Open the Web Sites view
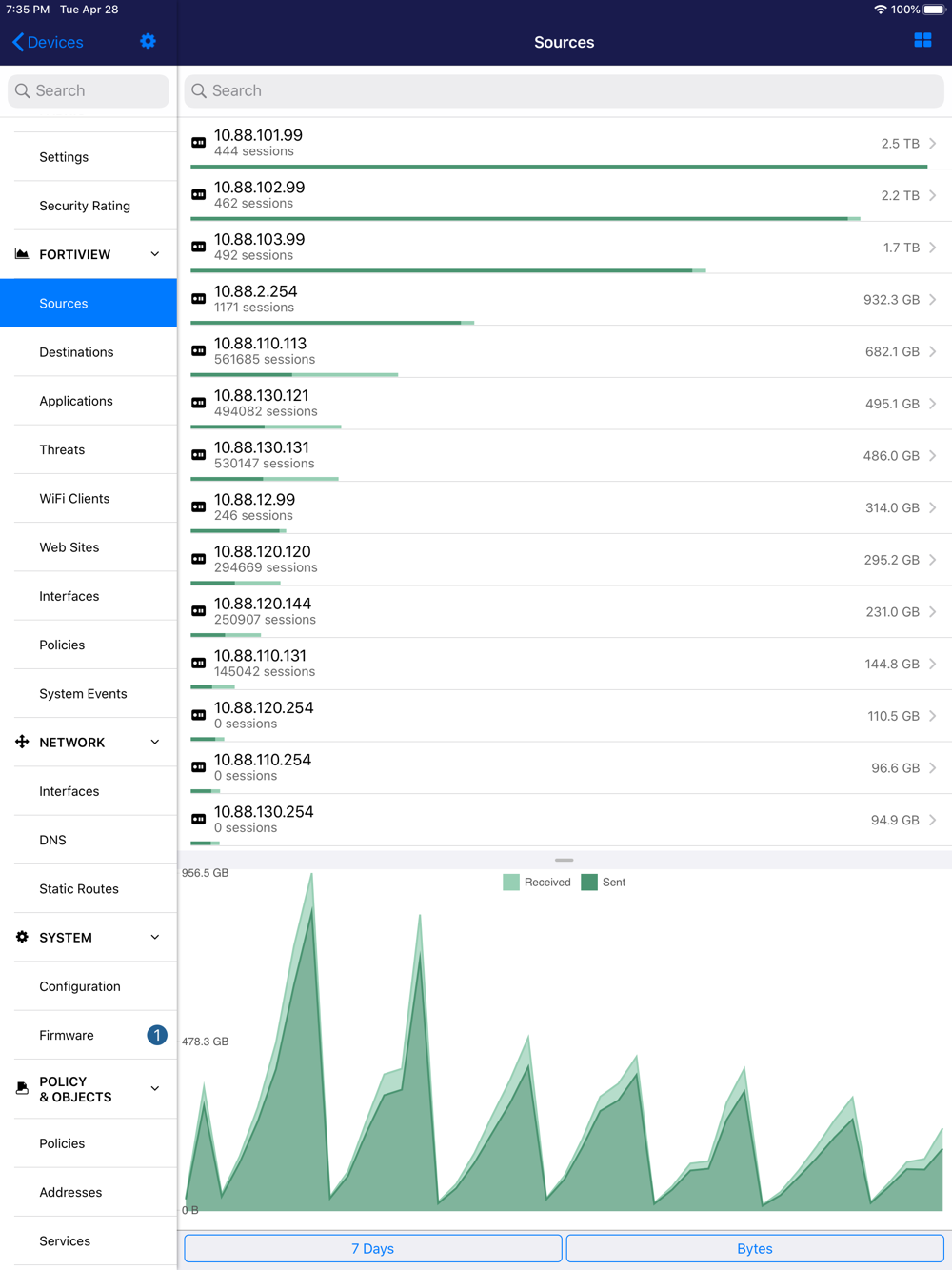Image resolution: width=952 pixels, height=1270 pixels. (89, 547)
